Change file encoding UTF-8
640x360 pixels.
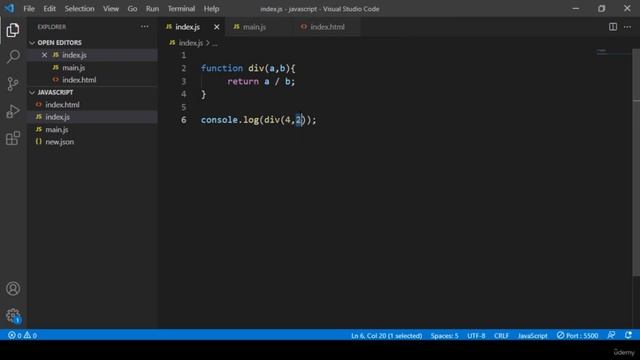point(476,336)
